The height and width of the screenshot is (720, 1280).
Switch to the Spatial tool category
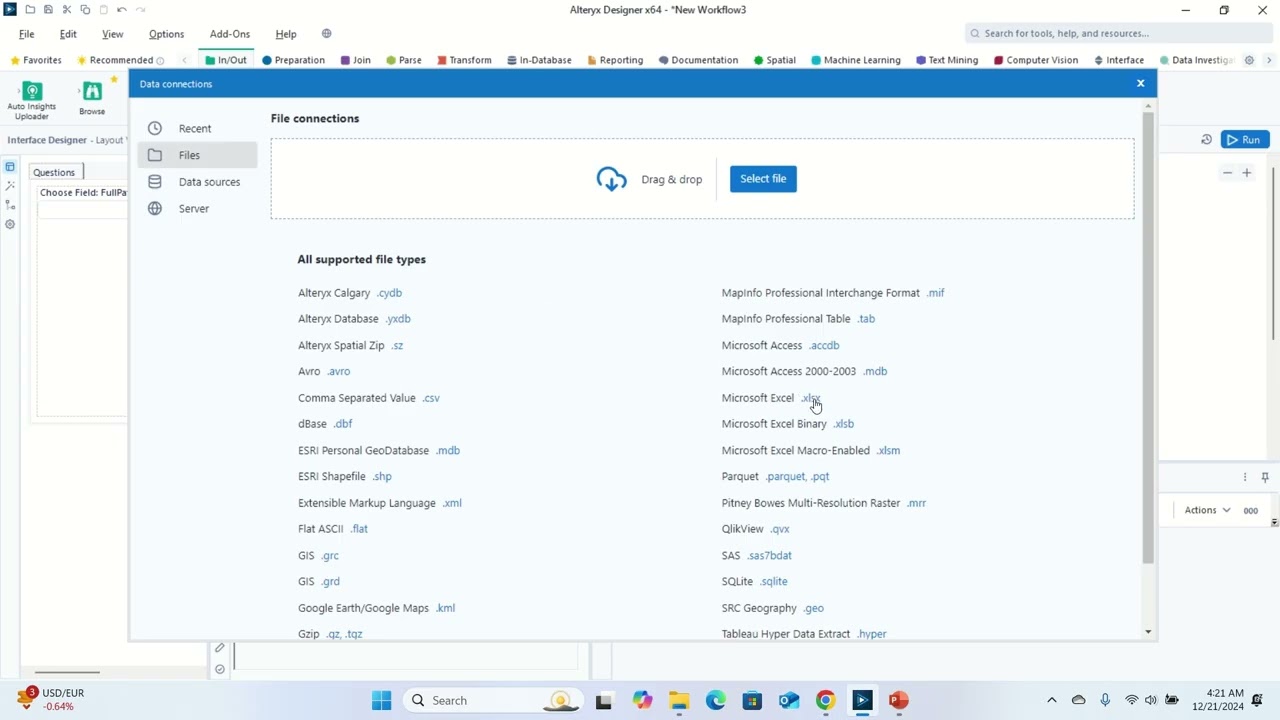tap(774, 60)
